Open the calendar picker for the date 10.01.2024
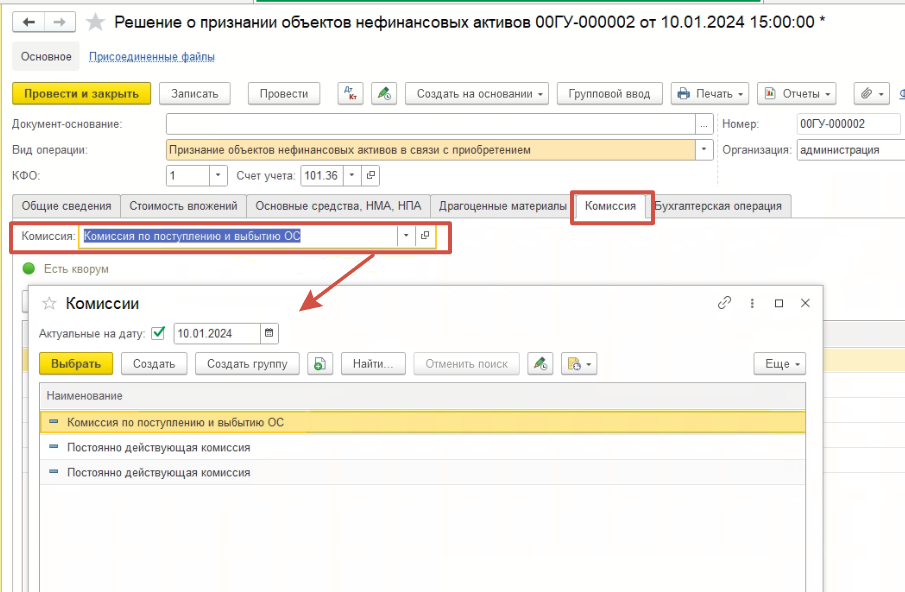Screen dimensions: 905x592 click(269, 333)
